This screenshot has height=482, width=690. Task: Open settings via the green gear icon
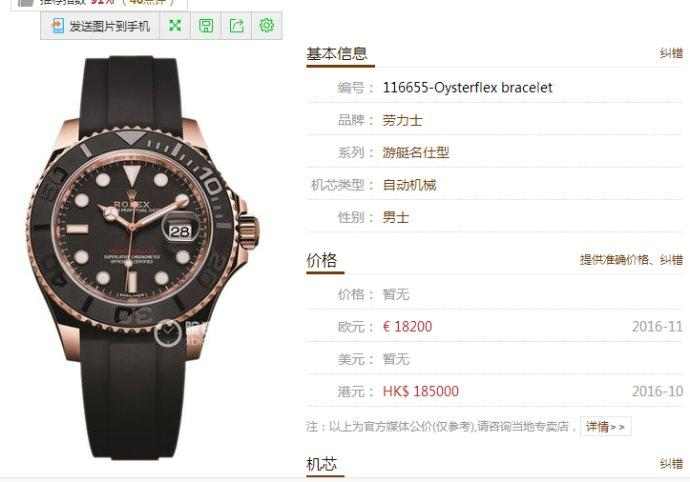(x=267, y=26)
